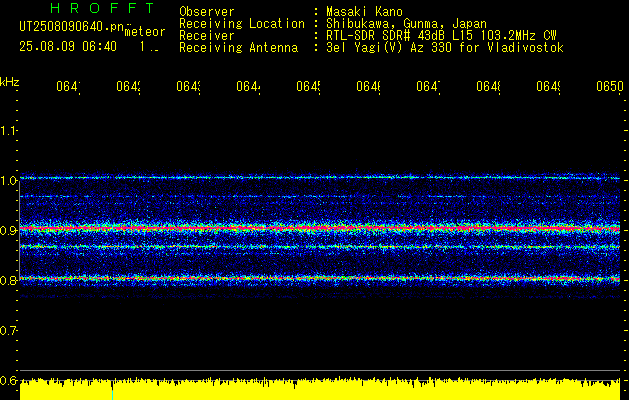Select the file name UT2508090640.pn

click(x=72, y=27)
